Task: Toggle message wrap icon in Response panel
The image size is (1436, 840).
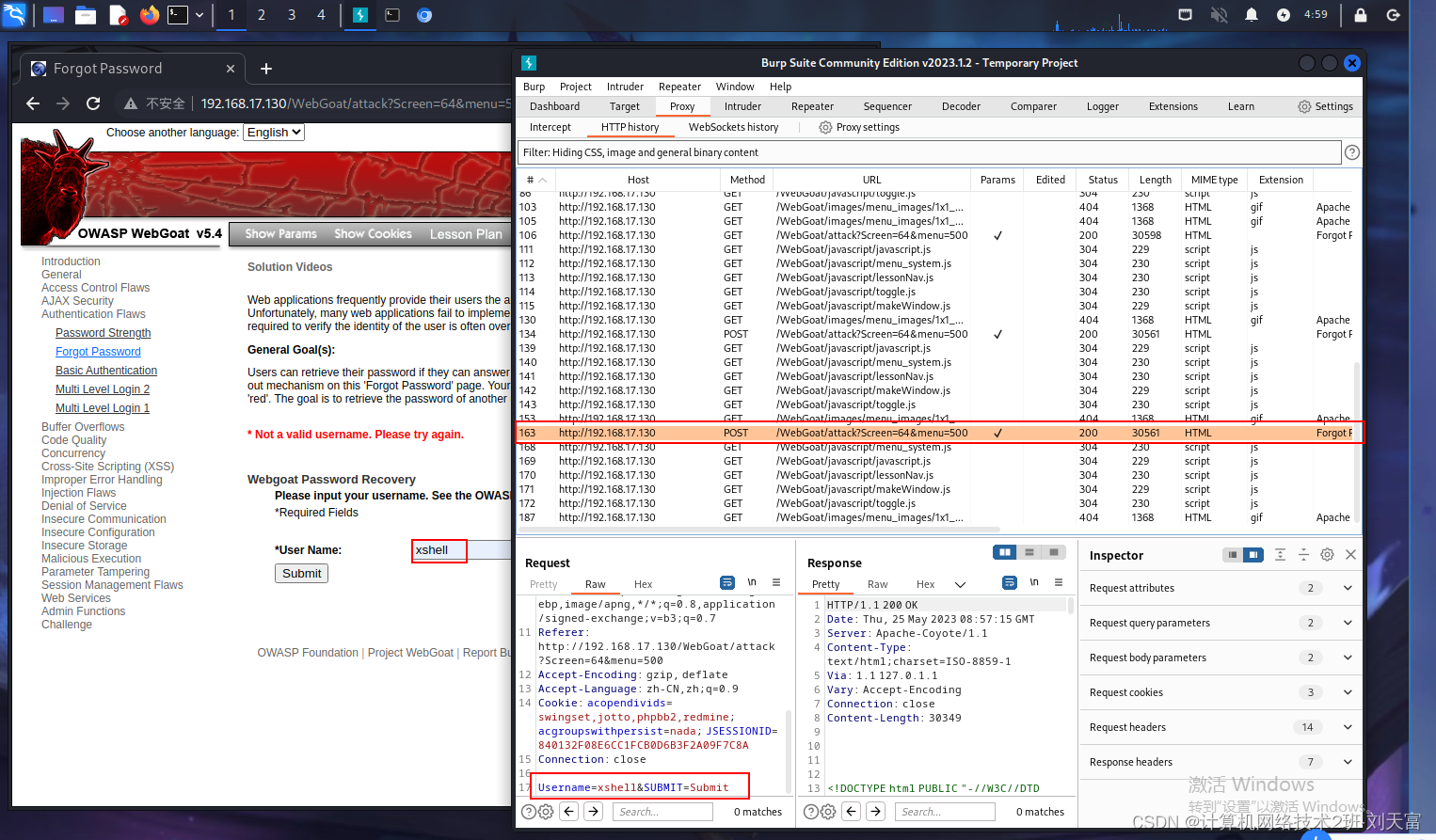Action: click(1010, 582)
